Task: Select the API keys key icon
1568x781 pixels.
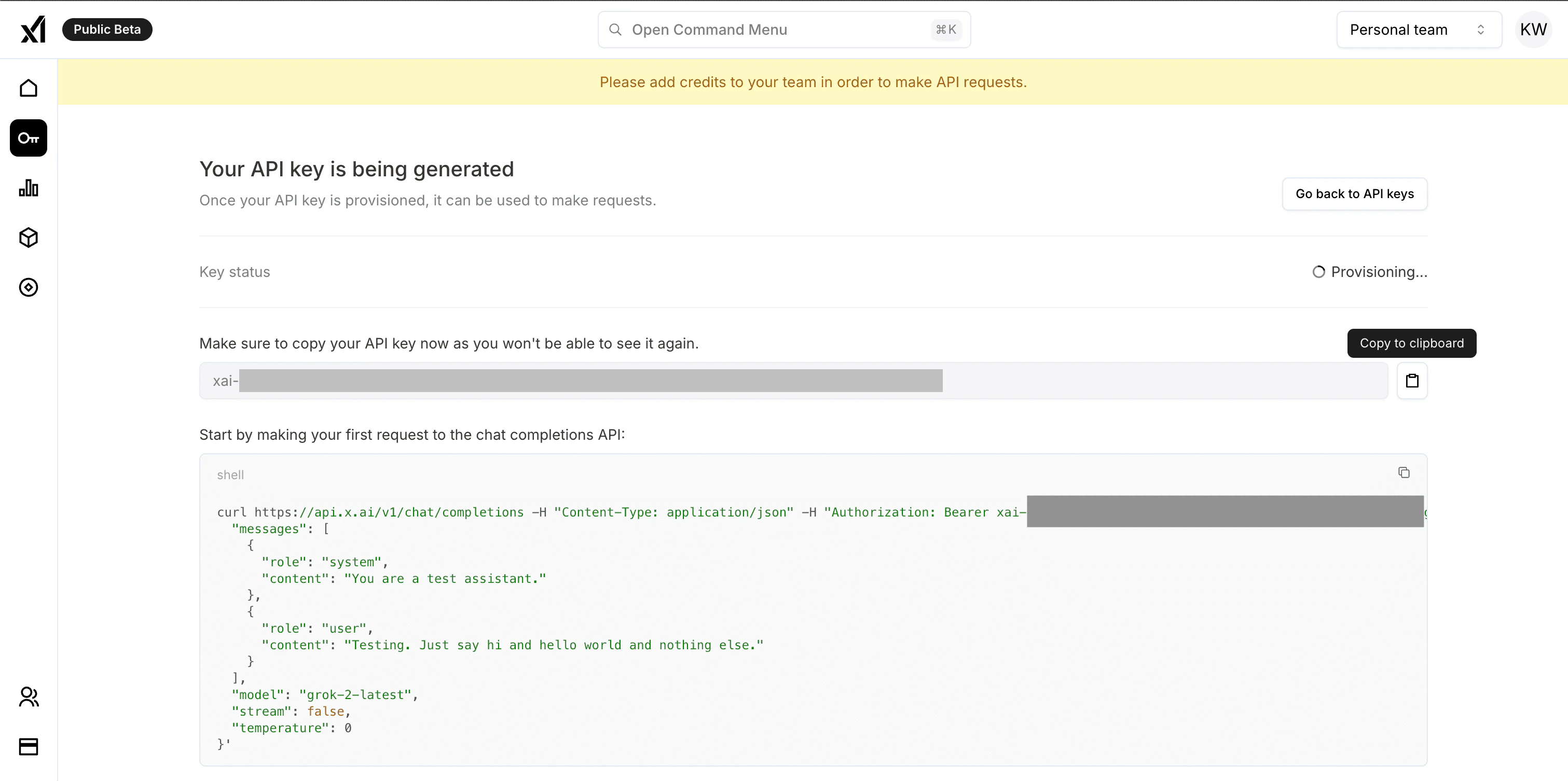Action: tap(29, 138)
